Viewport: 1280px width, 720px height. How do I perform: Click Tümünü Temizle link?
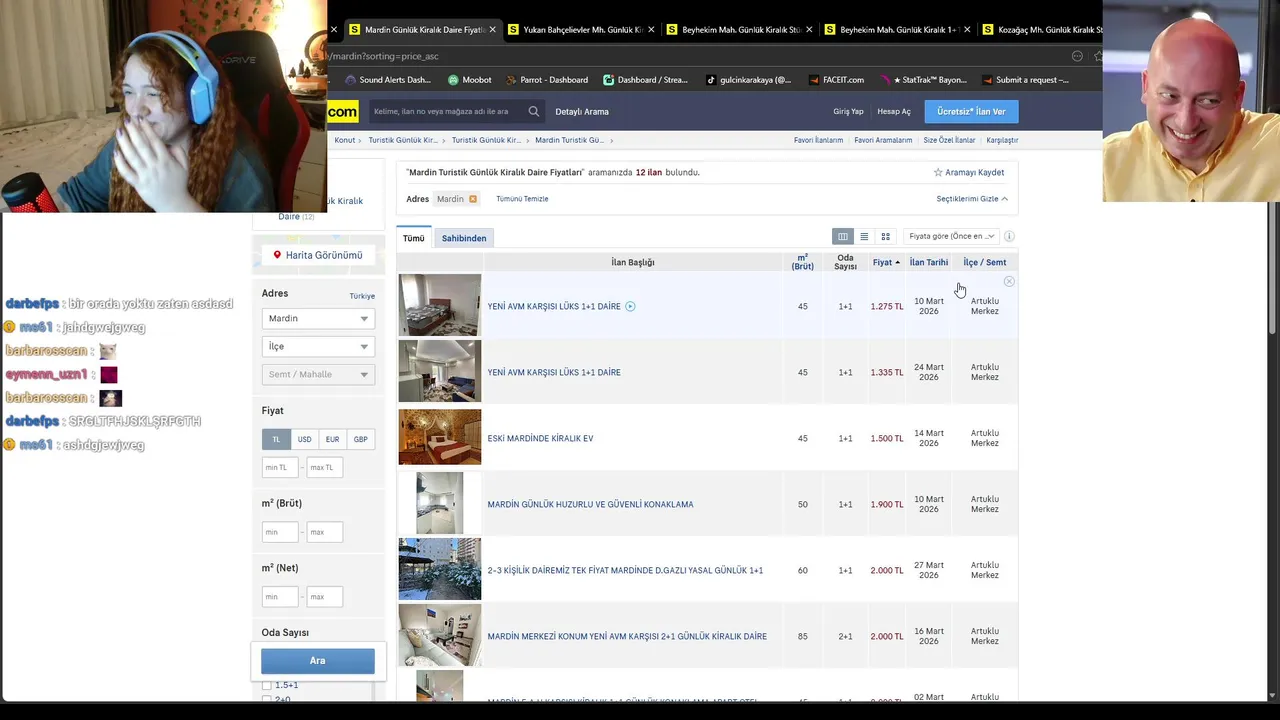[522, 199]
